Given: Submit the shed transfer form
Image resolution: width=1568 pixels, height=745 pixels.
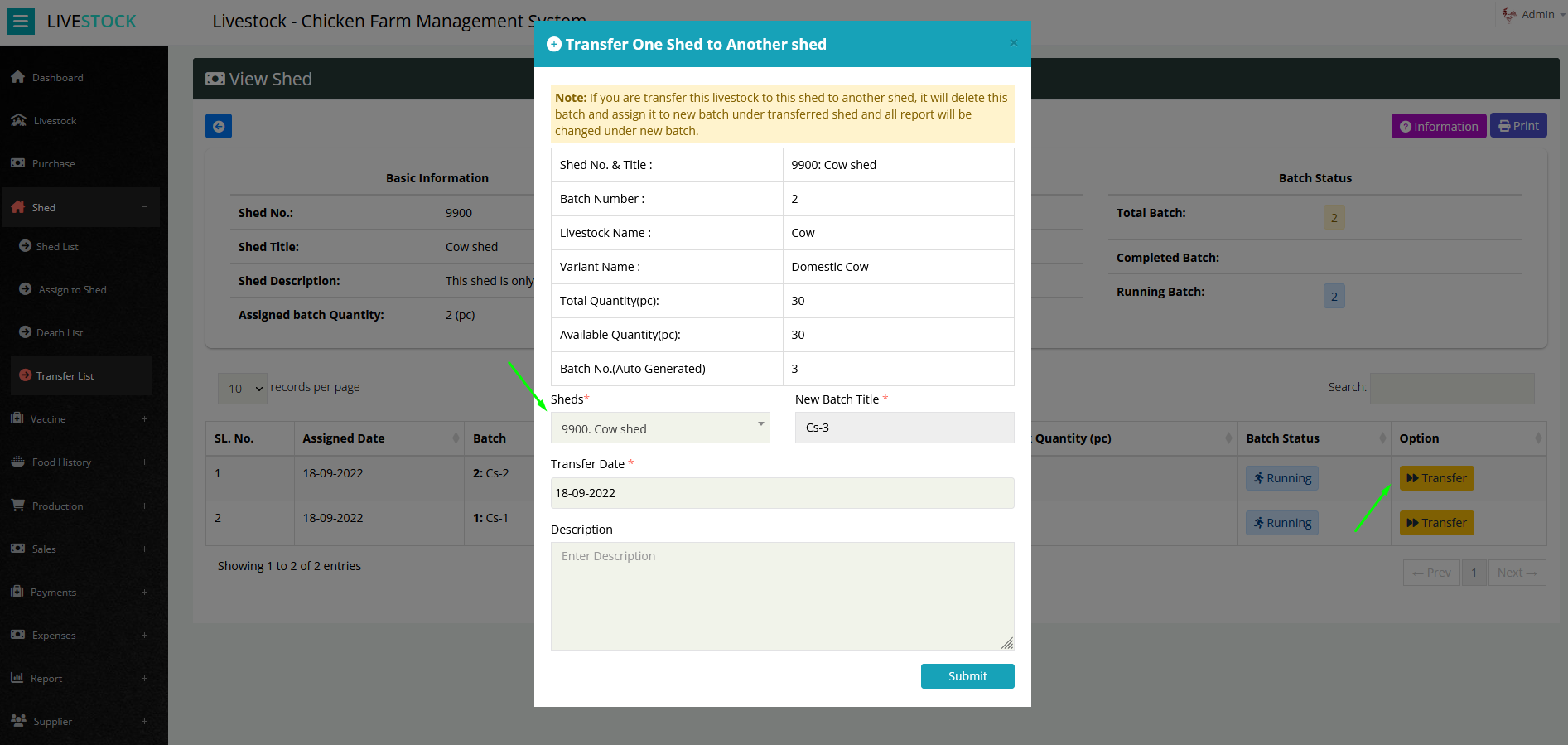Looking at the screenshot, I should tap(967, 676).
